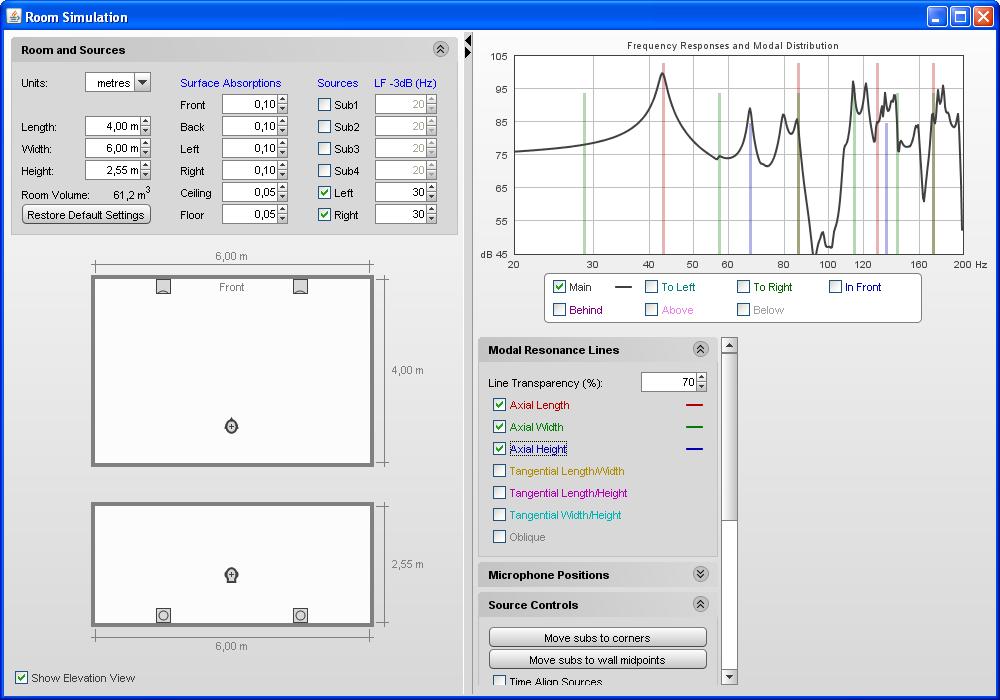
Task: Click the panel divider collapse arrow
Action: click(x=468, y=41)
